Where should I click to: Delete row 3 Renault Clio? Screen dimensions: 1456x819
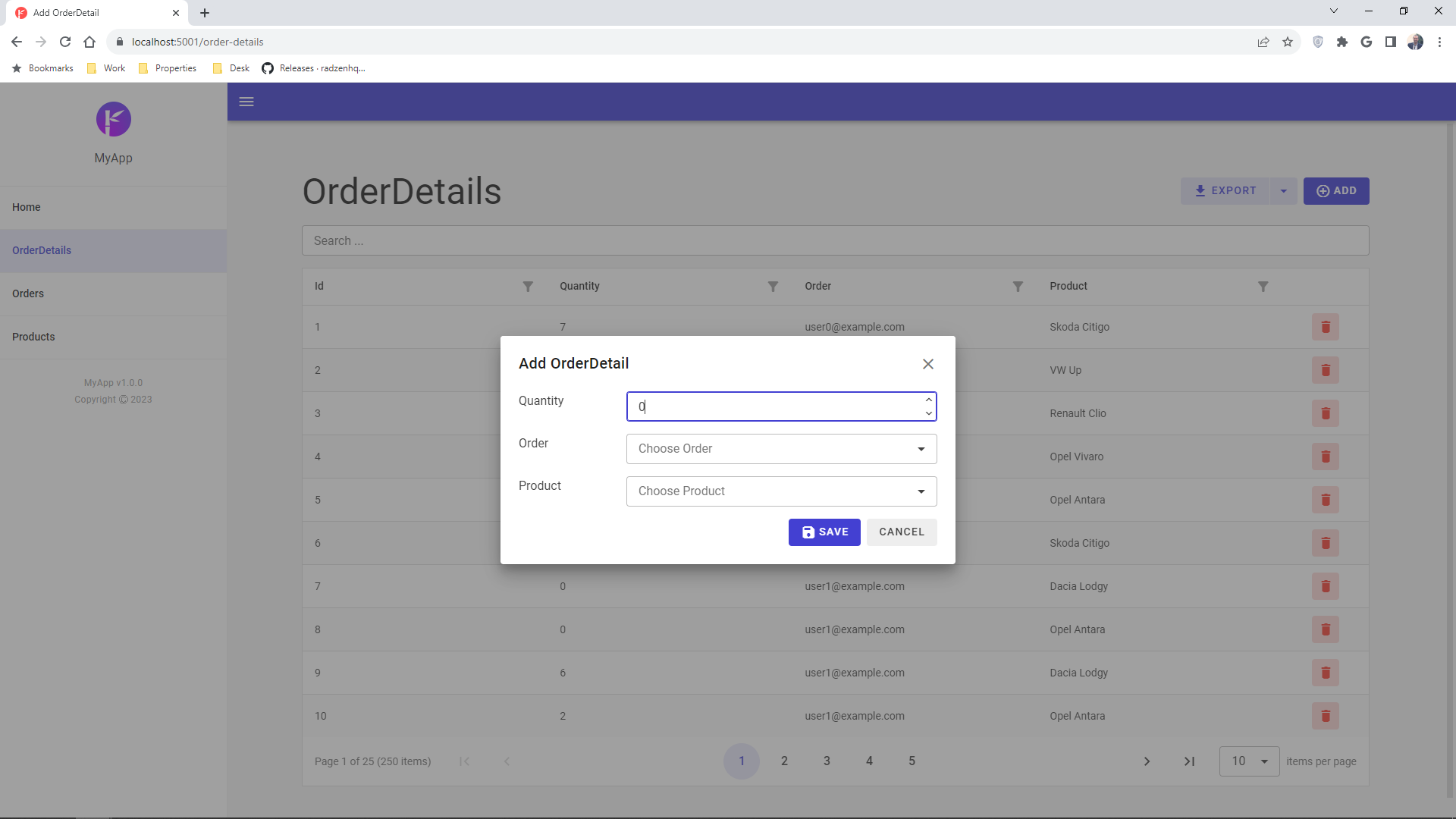click(1326, 413)
